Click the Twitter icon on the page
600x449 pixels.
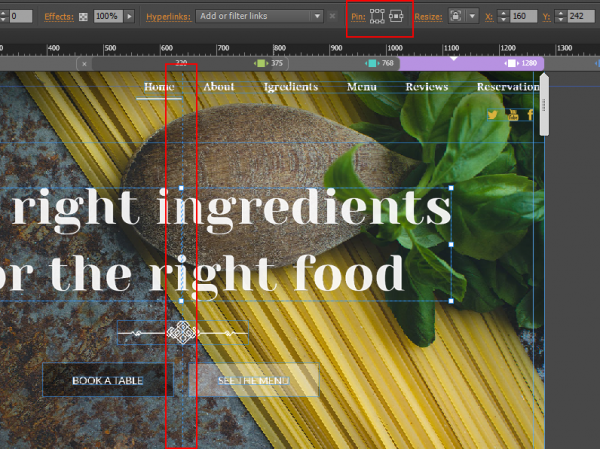(x=491, y=115)
